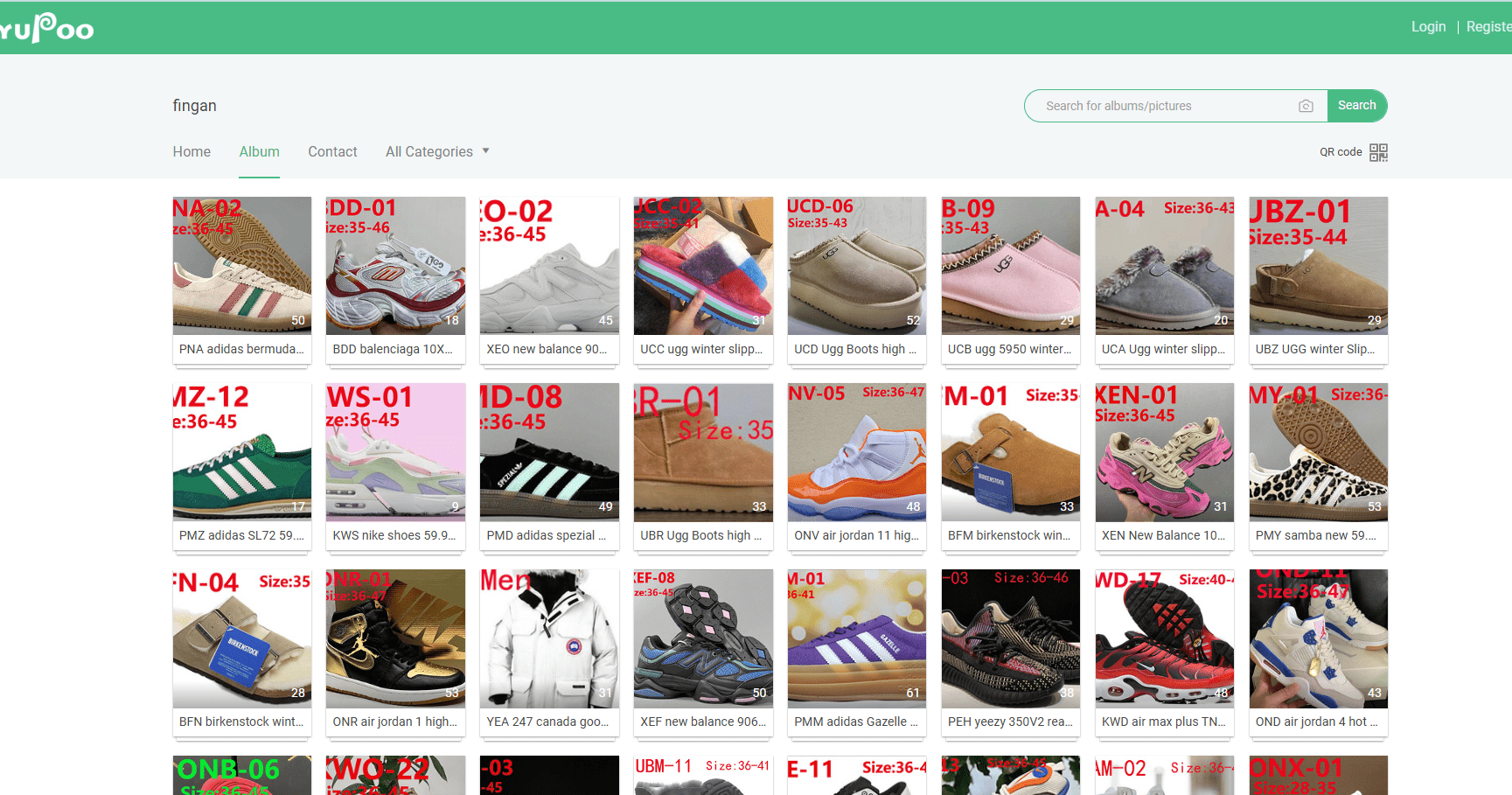1512x795 pixels.
Task: Click the title 'PMM adidas Gazelle ...'
Action: click(856, 722)
